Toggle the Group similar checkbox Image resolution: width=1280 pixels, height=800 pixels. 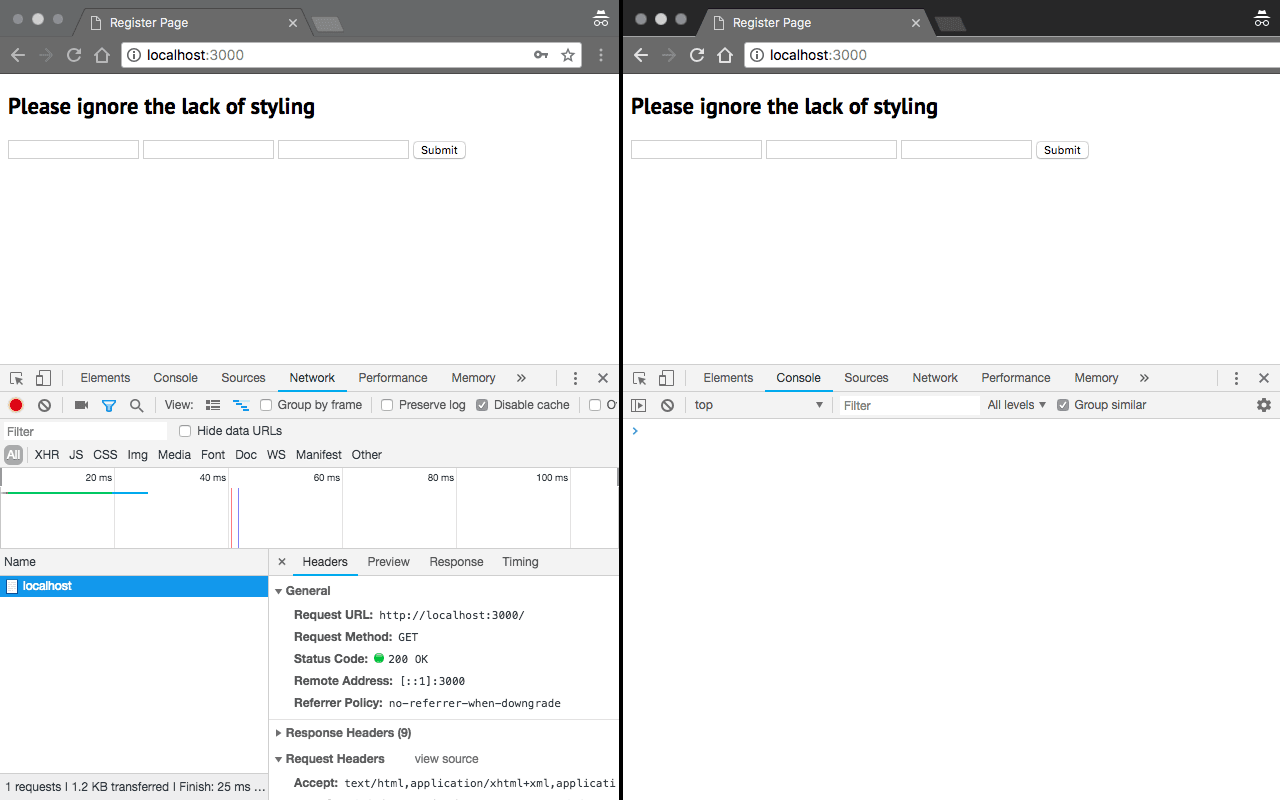click(1063, 405)
